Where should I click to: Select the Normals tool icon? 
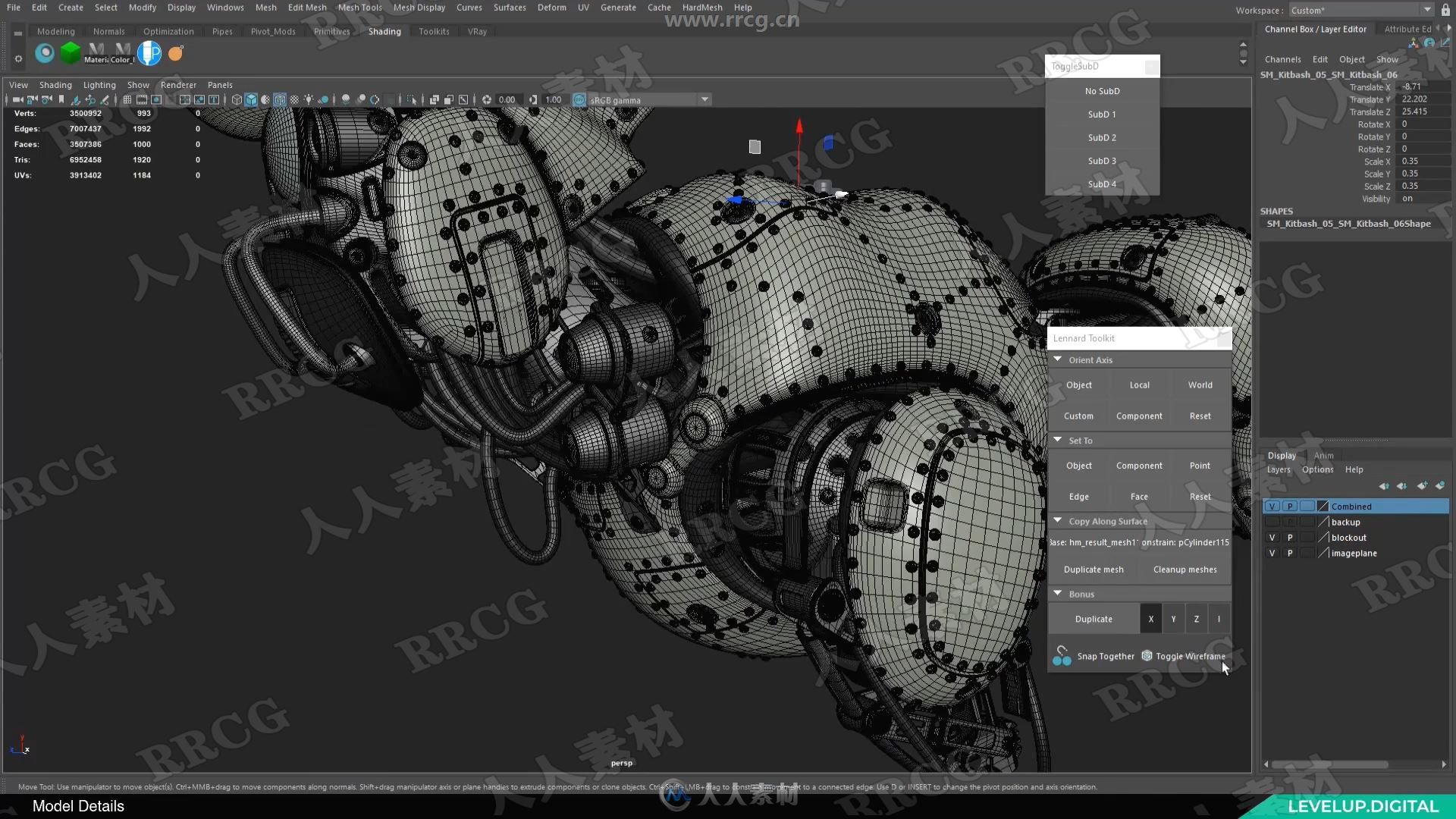click(x=108, y=31)
